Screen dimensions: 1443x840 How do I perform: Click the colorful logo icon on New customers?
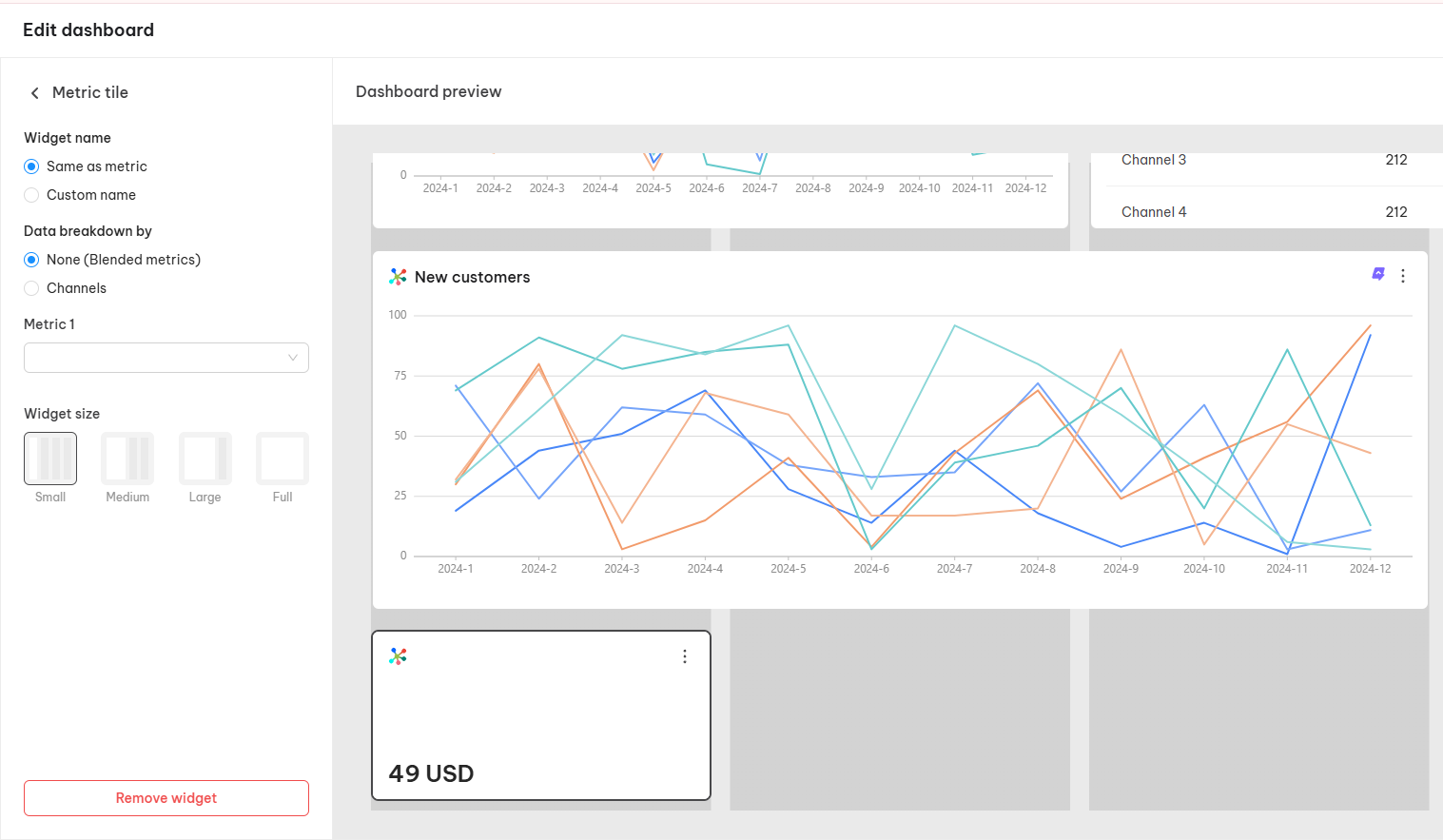click(398, 277)
